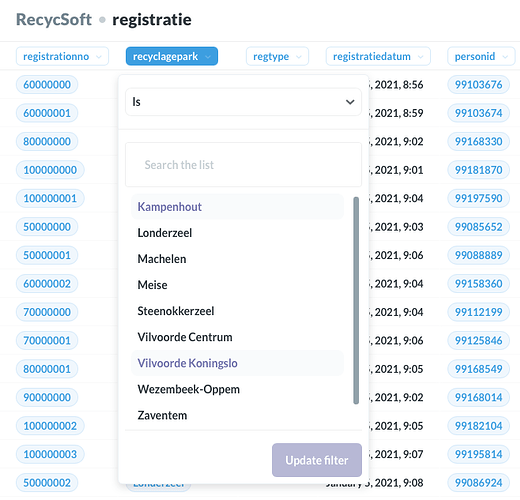Select Londerzeel from the list

click(237, 233)
